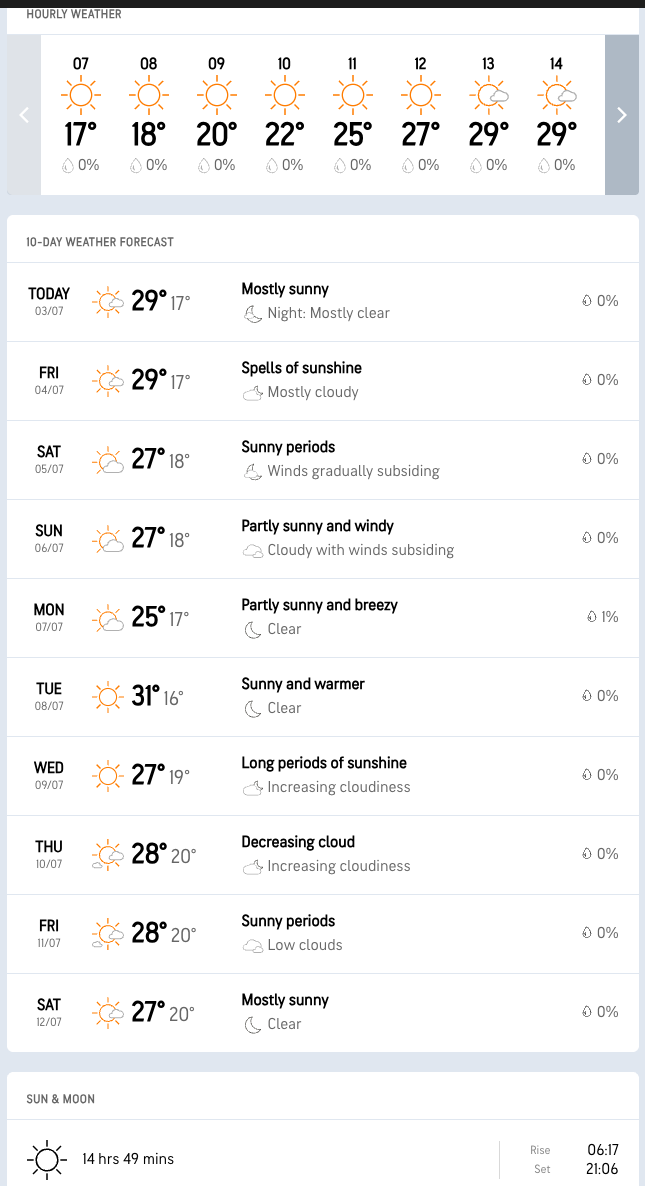Click the sun icon in Tuesday 08/07 row

click(x=107, y=696)
